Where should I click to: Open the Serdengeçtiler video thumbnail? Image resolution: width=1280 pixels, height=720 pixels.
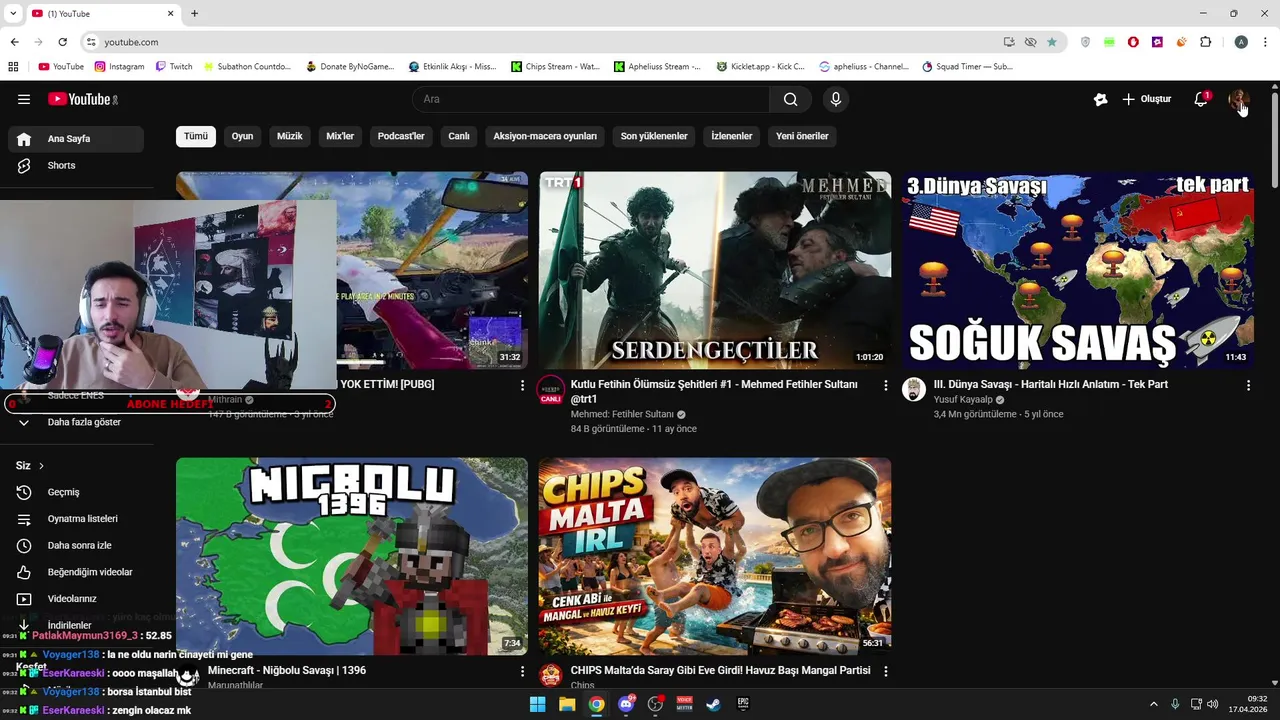click(715, 270)
